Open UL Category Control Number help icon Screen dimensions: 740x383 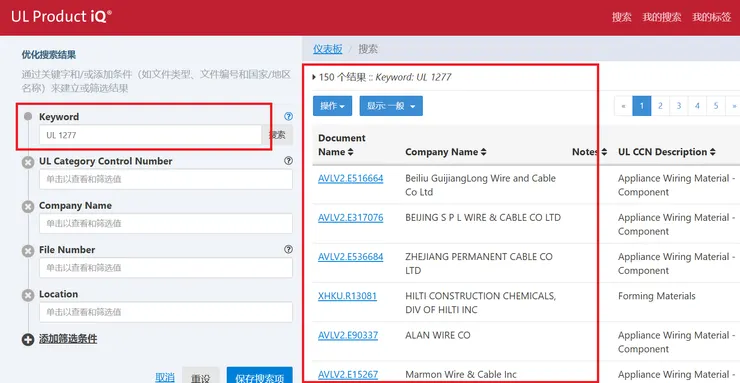[288, 161]
